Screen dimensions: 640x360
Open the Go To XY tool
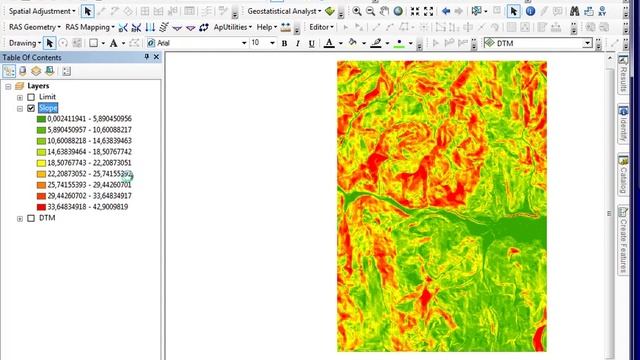602,11
